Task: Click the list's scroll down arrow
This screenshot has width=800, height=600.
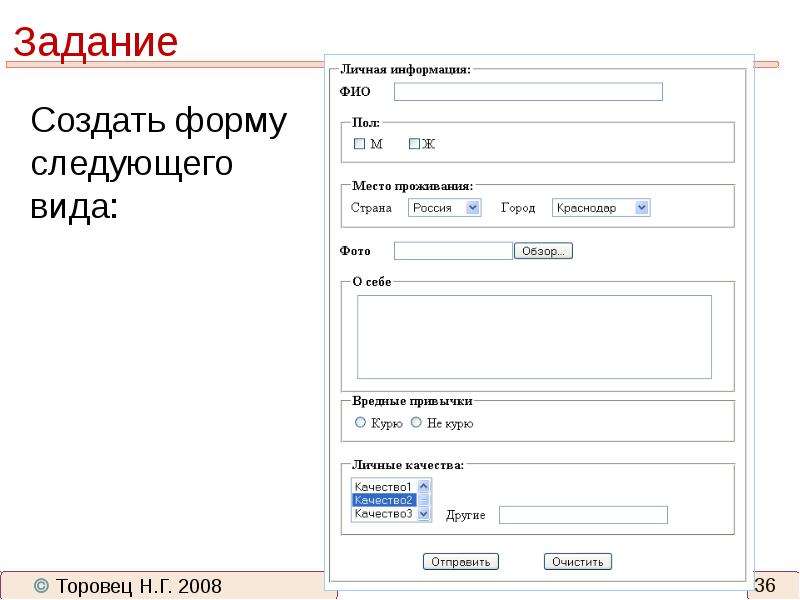Action: click(423, 514)
